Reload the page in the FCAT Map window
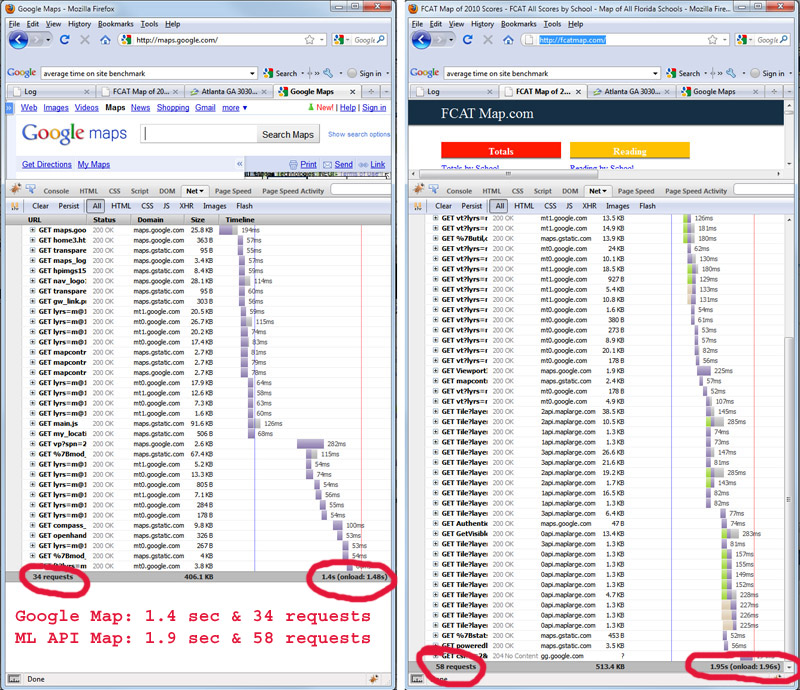 468,40
